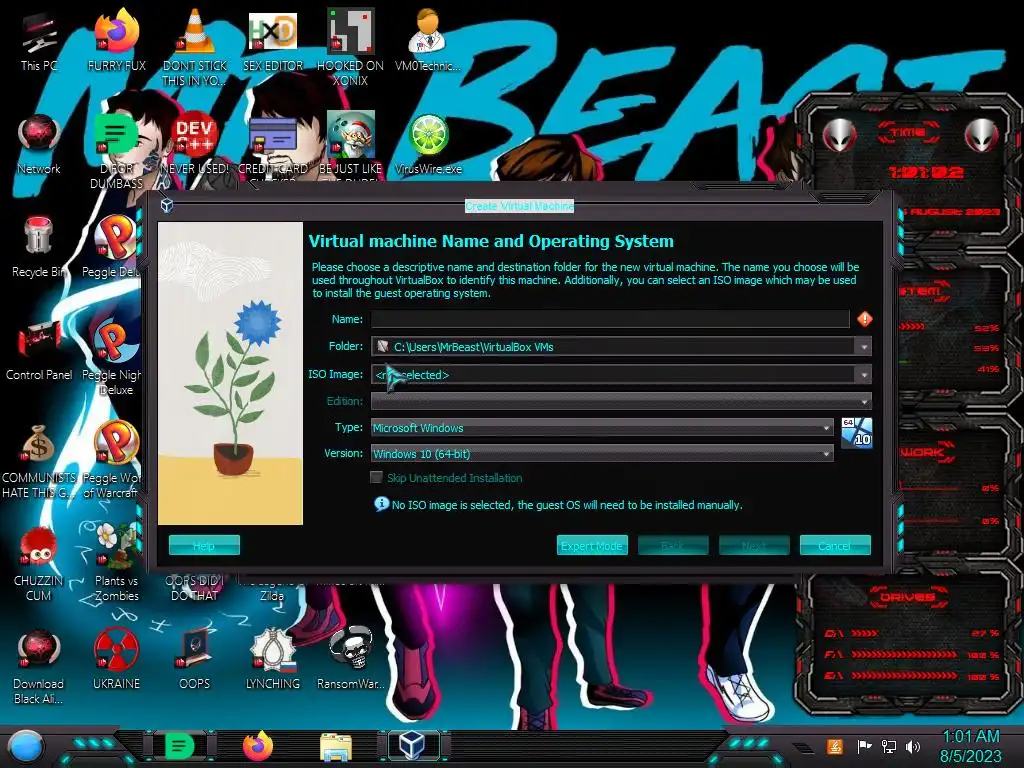Switch to Expert Mode

coord(592,545)
